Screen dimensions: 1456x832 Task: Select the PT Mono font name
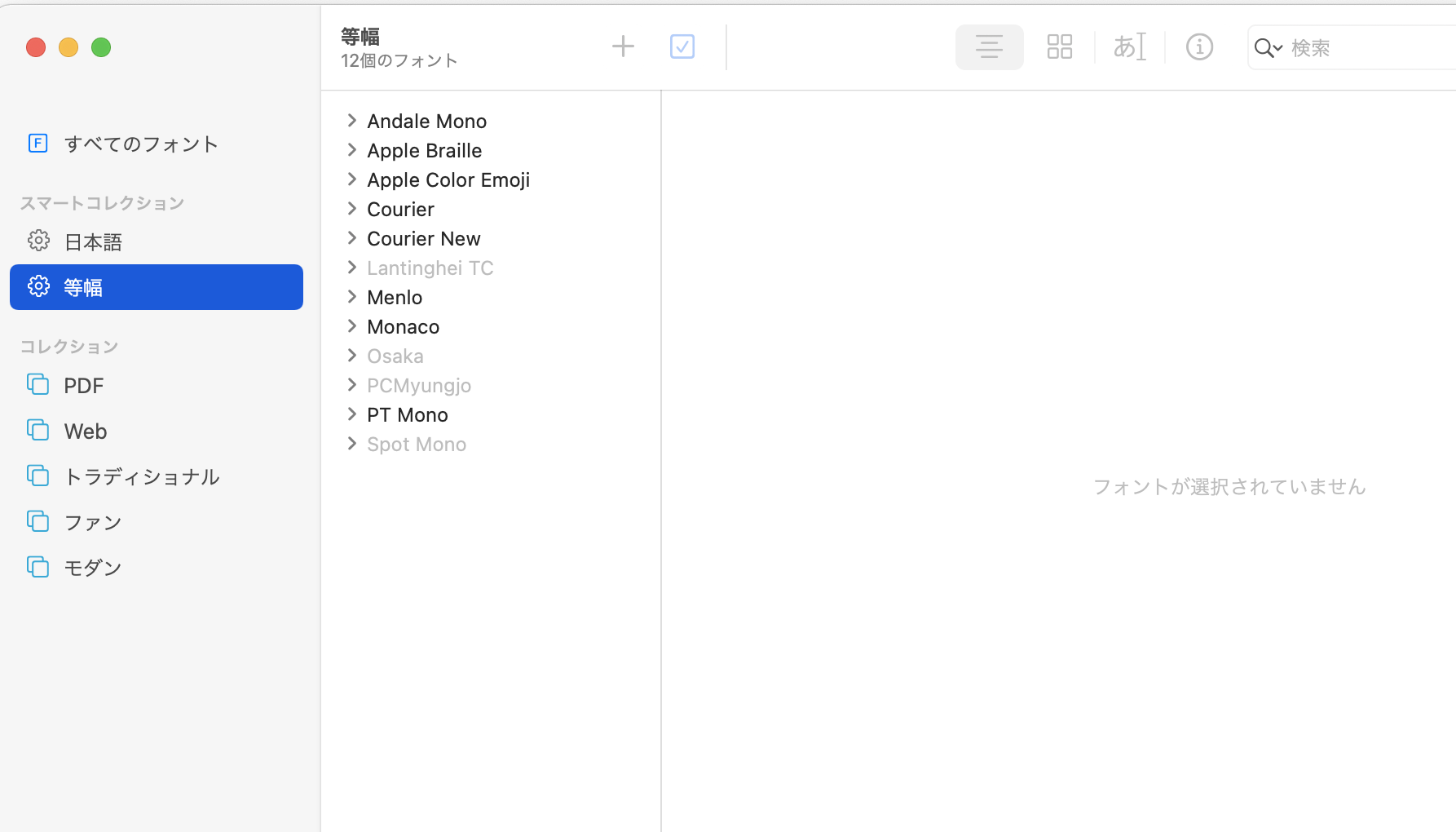pyautogui.click(x=408, y=415)
